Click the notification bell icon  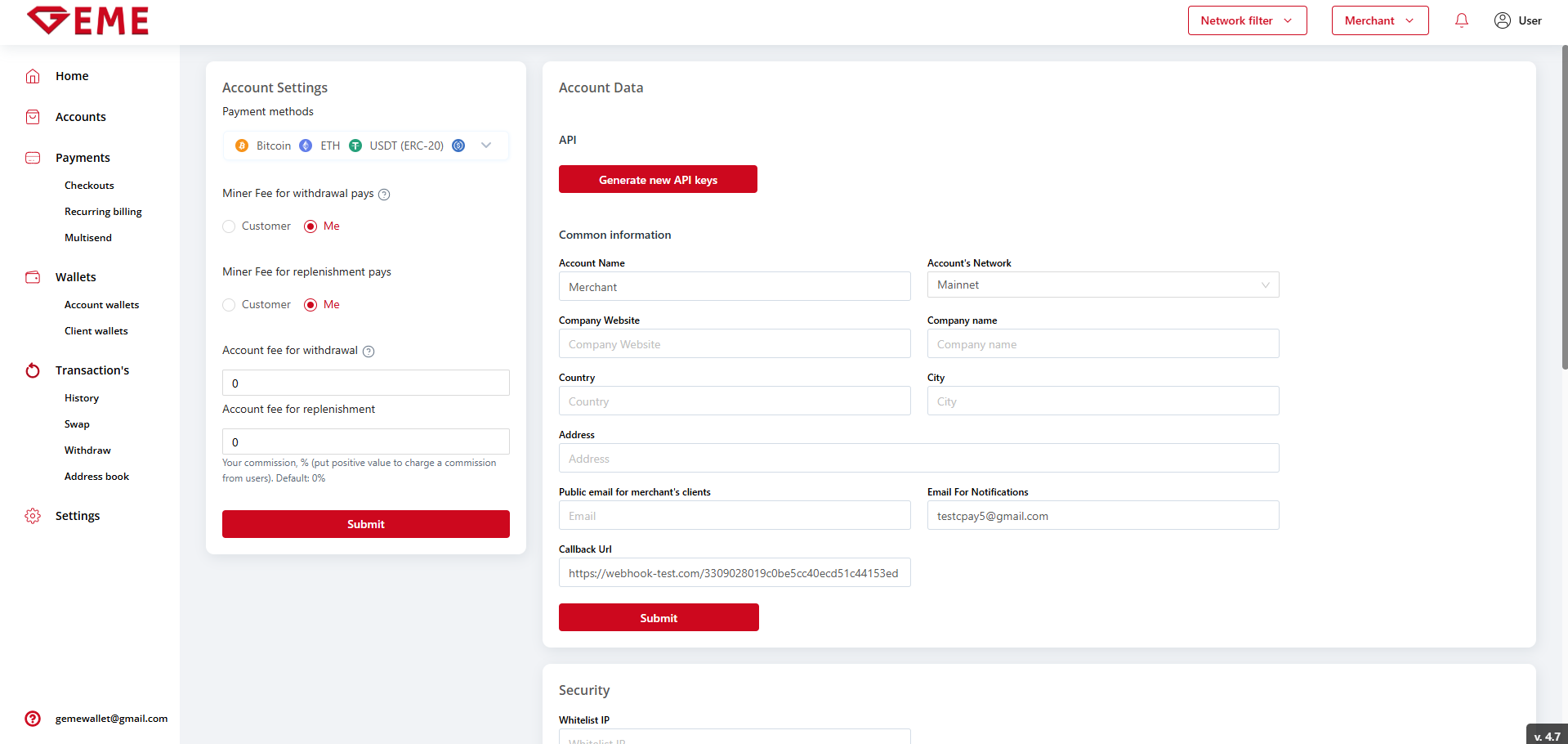[1461, 20]
